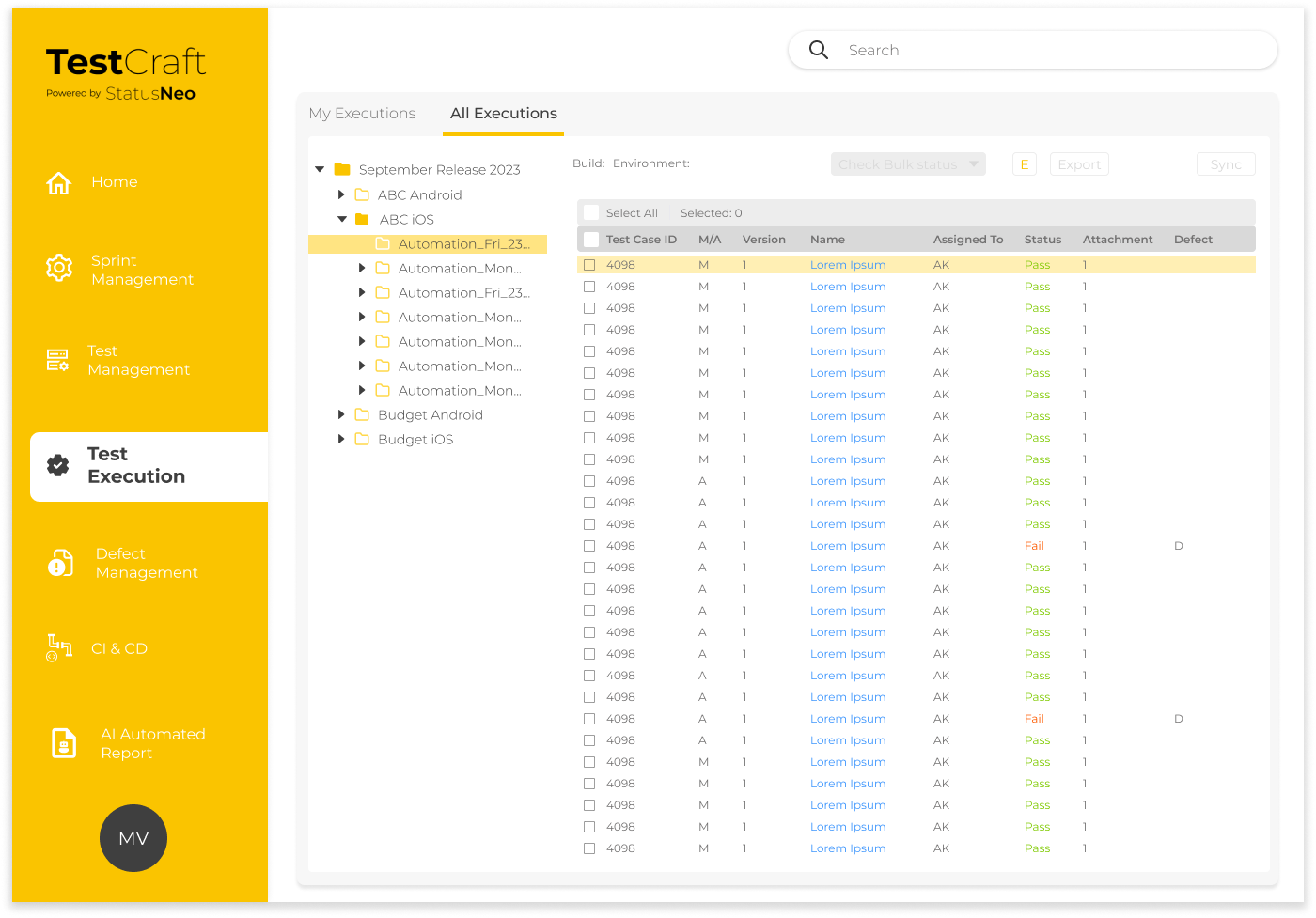Check the Test Case ID header checkbox
This screenshot has height=918, width=1316.
(x=591, y=240)
